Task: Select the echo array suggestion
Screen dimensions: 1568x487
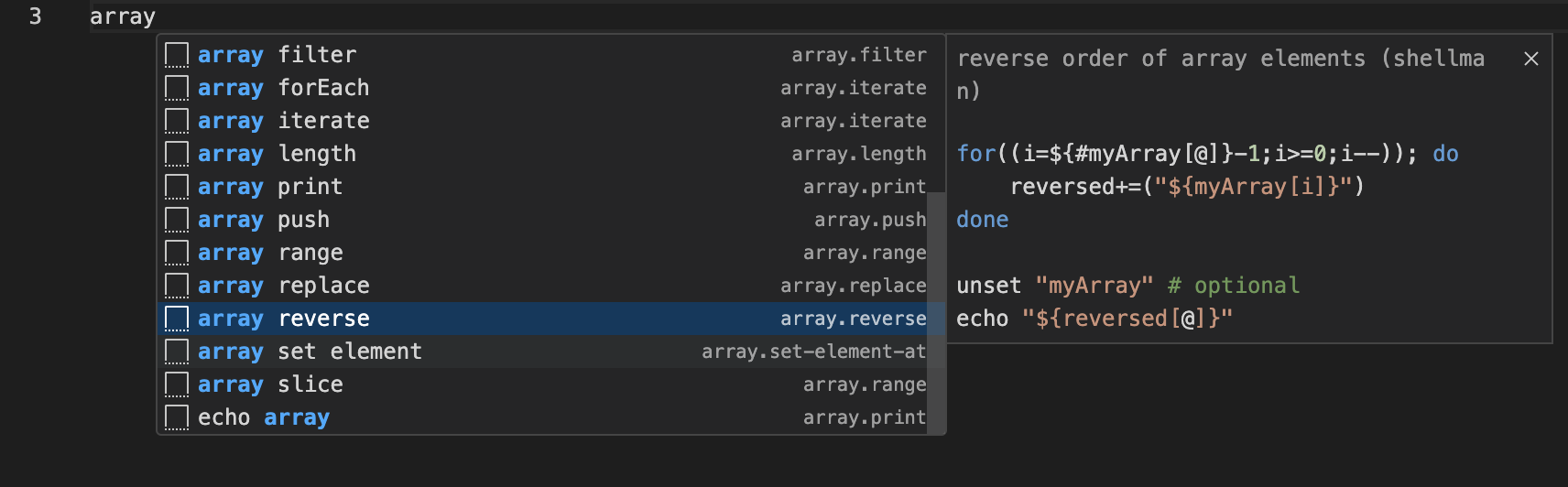Action: coord(550,417)
